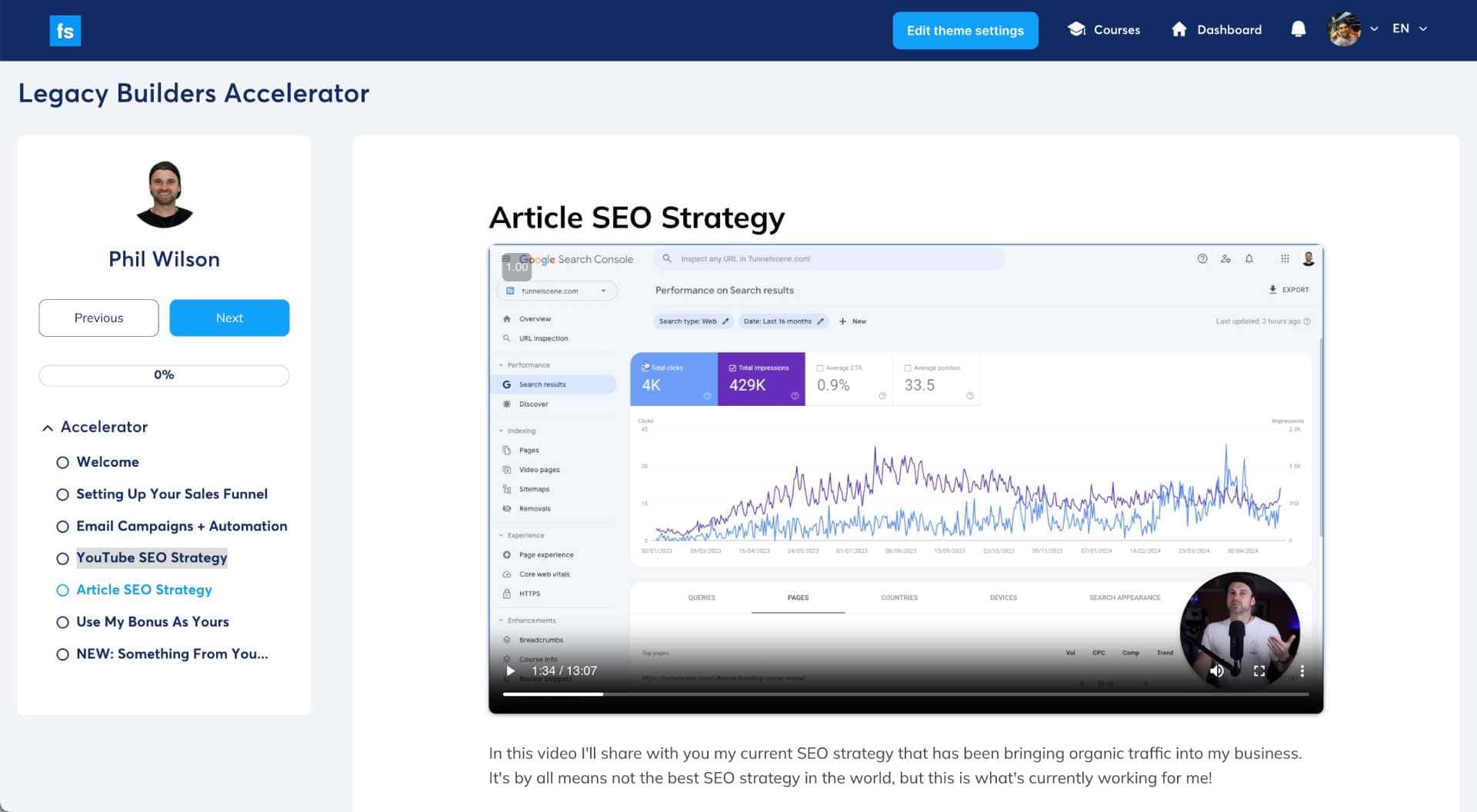1477x812 pixels.
Task: Open the user account dropdown arrow
Action: [1374, 29]
